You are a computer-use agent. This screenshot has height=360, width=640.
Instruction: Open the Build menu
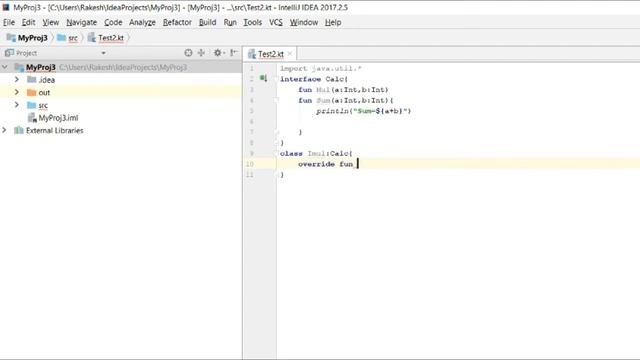207,22
